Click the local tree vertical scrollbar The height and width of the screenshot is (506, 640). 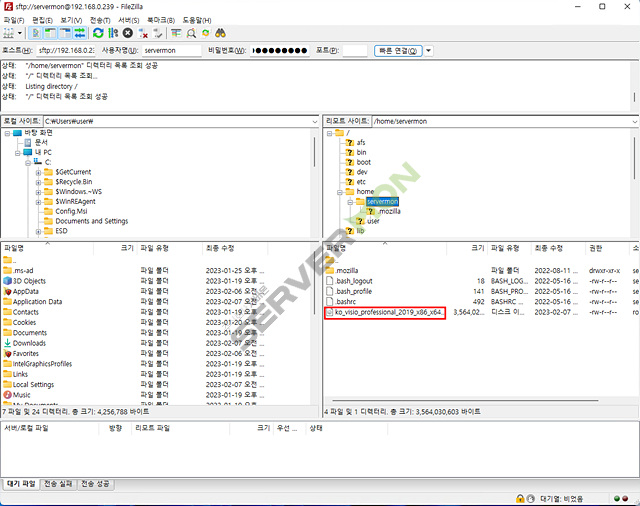pyautogui.click(x=314, y=152)
